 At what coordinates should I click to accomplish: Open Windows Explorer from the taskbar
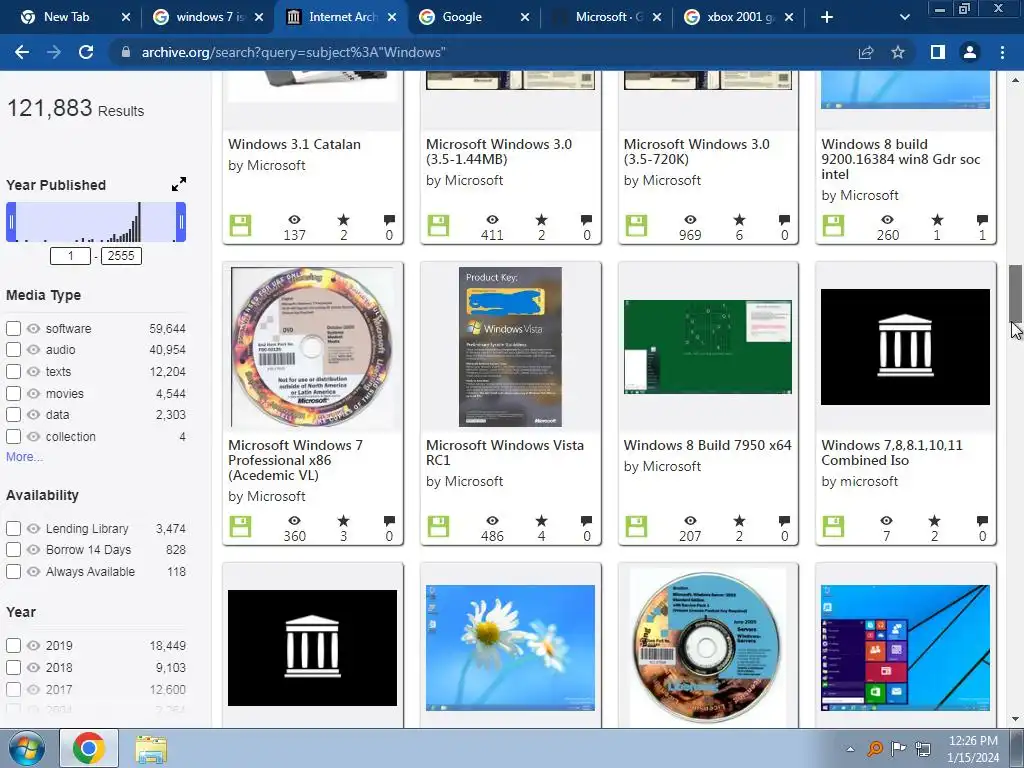click(151, 748)
